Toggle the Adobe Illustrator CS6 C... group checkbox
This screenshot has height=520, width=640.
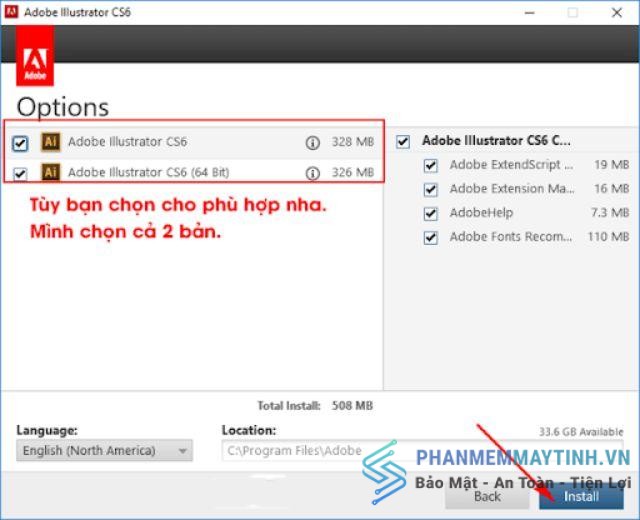click(x=403, y=142)
